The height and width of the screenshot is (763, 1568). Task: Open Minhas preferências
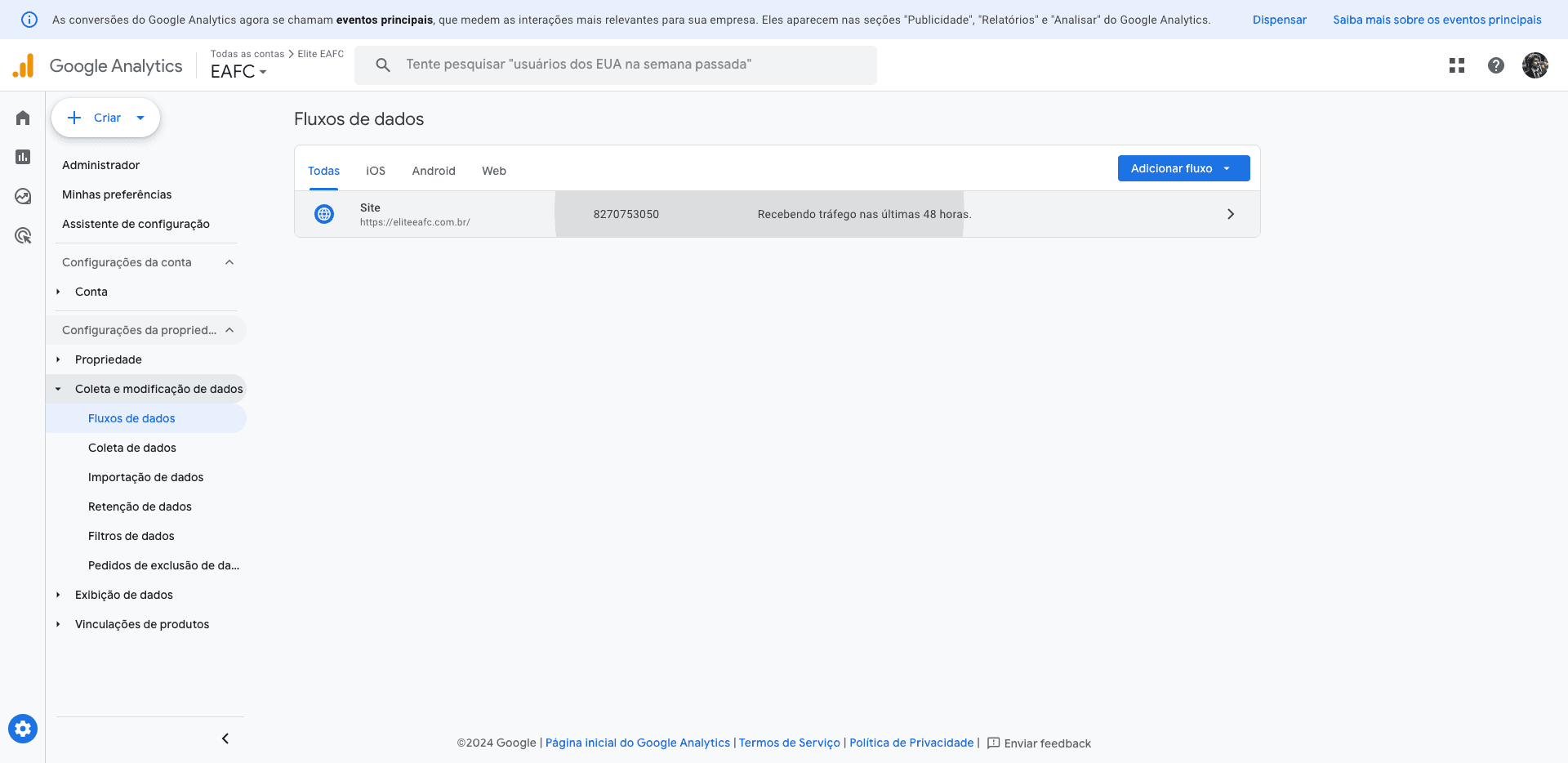[117, 194]
